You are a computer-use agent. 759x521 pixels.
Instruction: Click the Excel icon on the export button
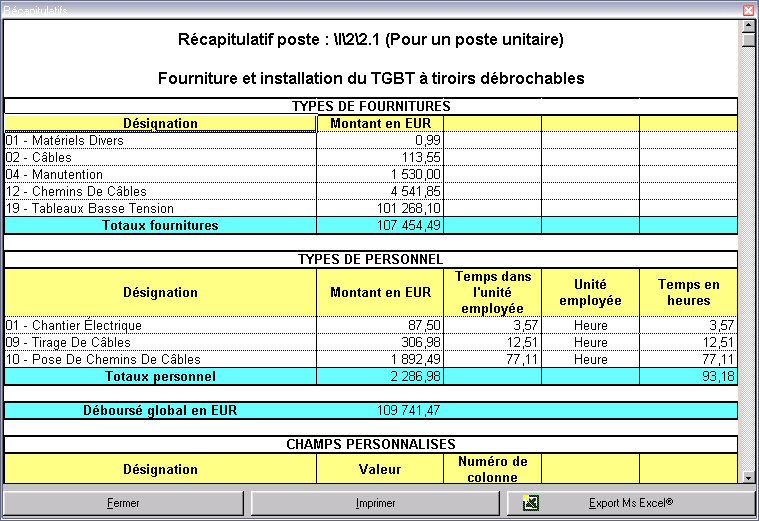[531, 503]
